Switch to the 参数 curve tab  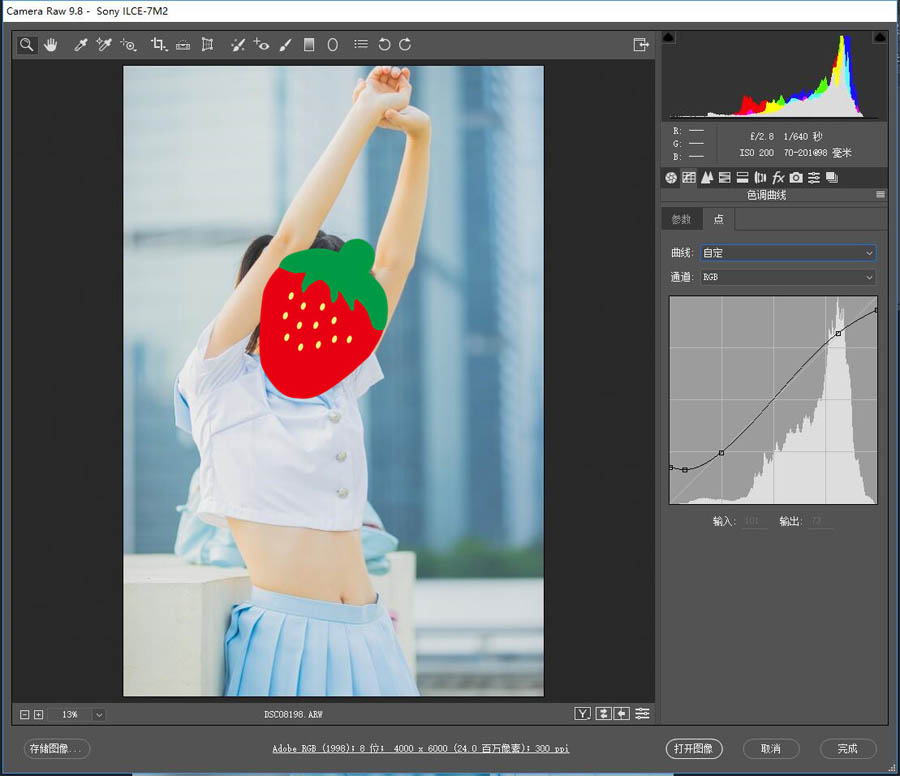(x=681, y=219)
